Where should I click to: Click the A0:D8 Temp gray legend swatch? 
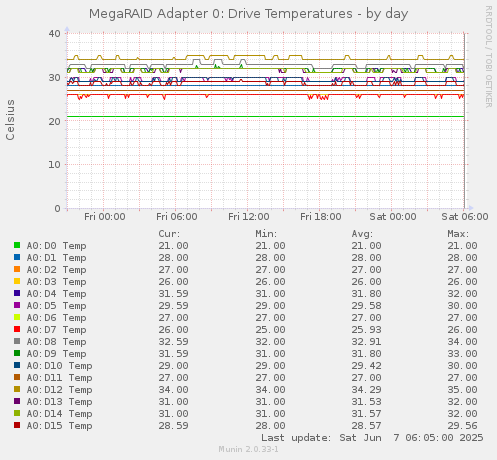17,341
